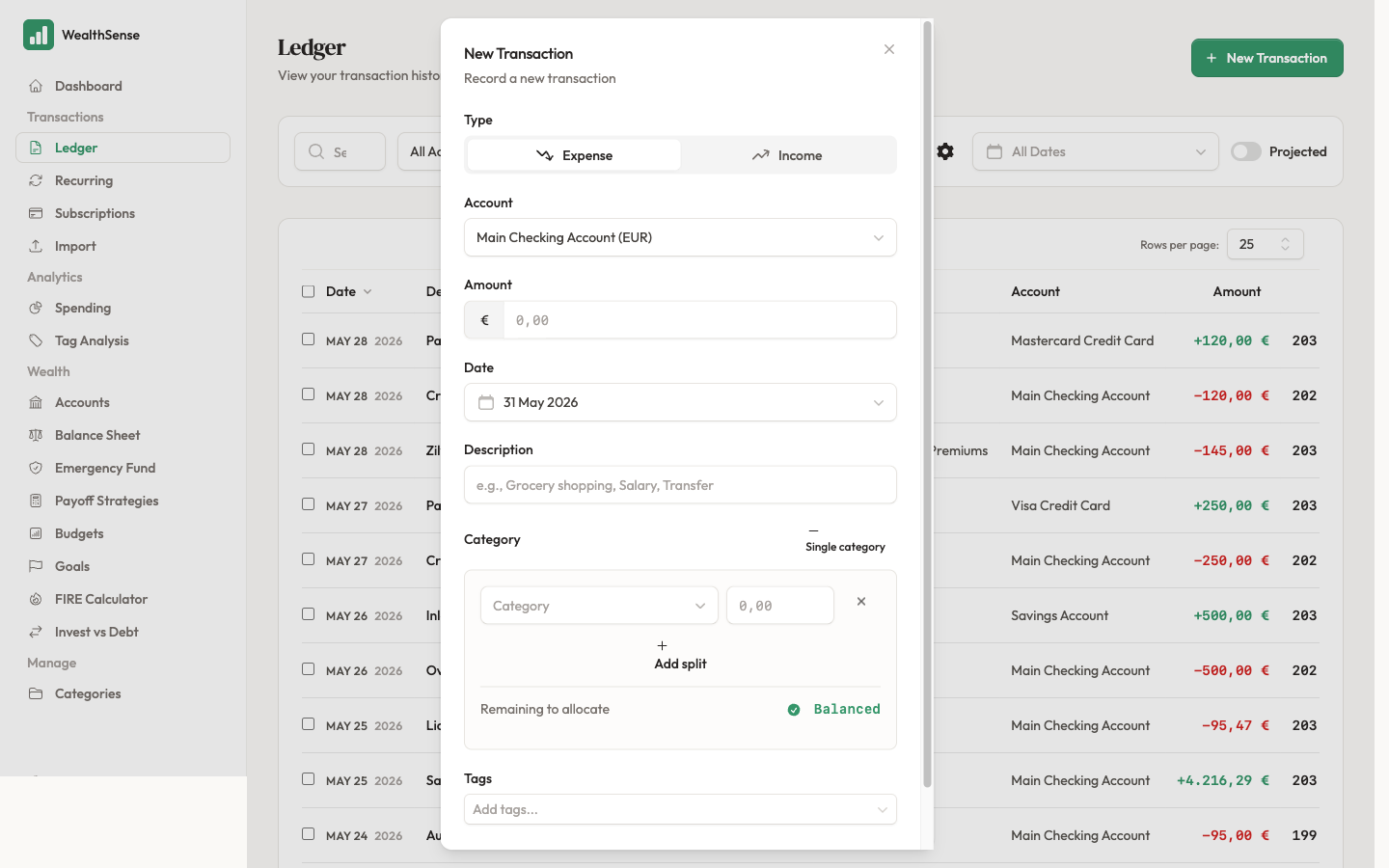Check the -145,00 € row checkbox
Viewport: 1389px width, 868px height.
point(308,449)
